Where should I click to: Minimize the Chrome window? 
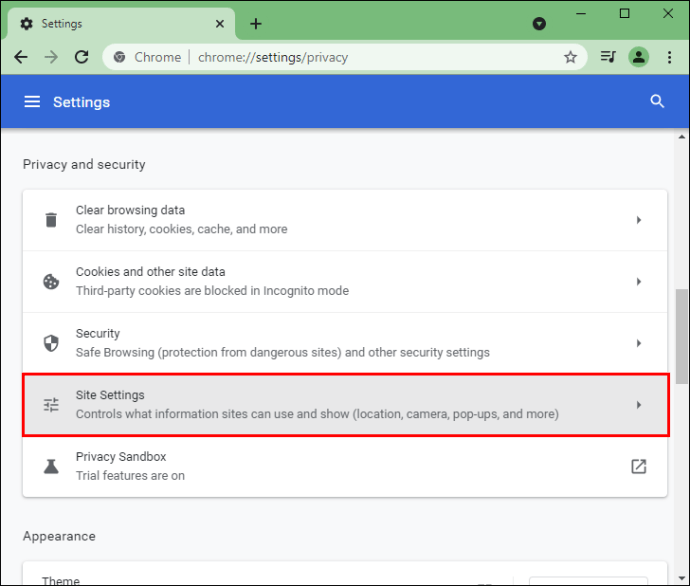pos(581,14)
